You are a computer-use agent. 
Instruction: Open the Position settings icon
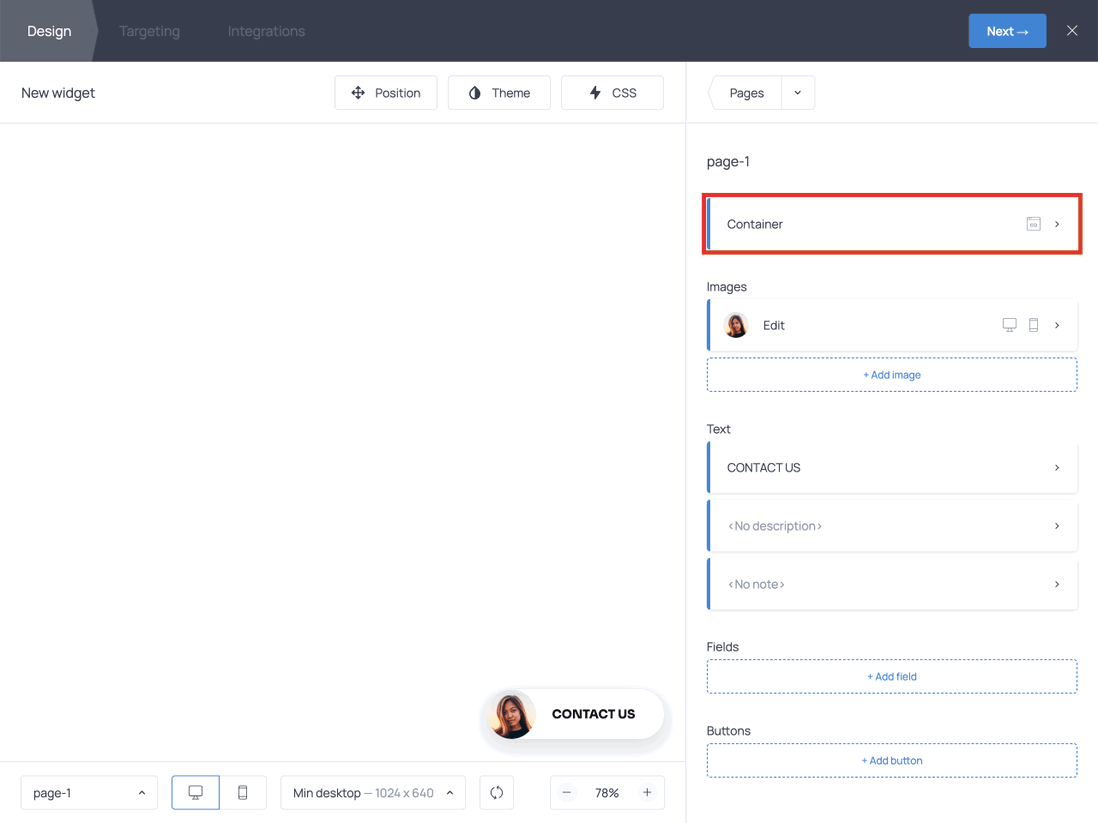click(358, 92)
